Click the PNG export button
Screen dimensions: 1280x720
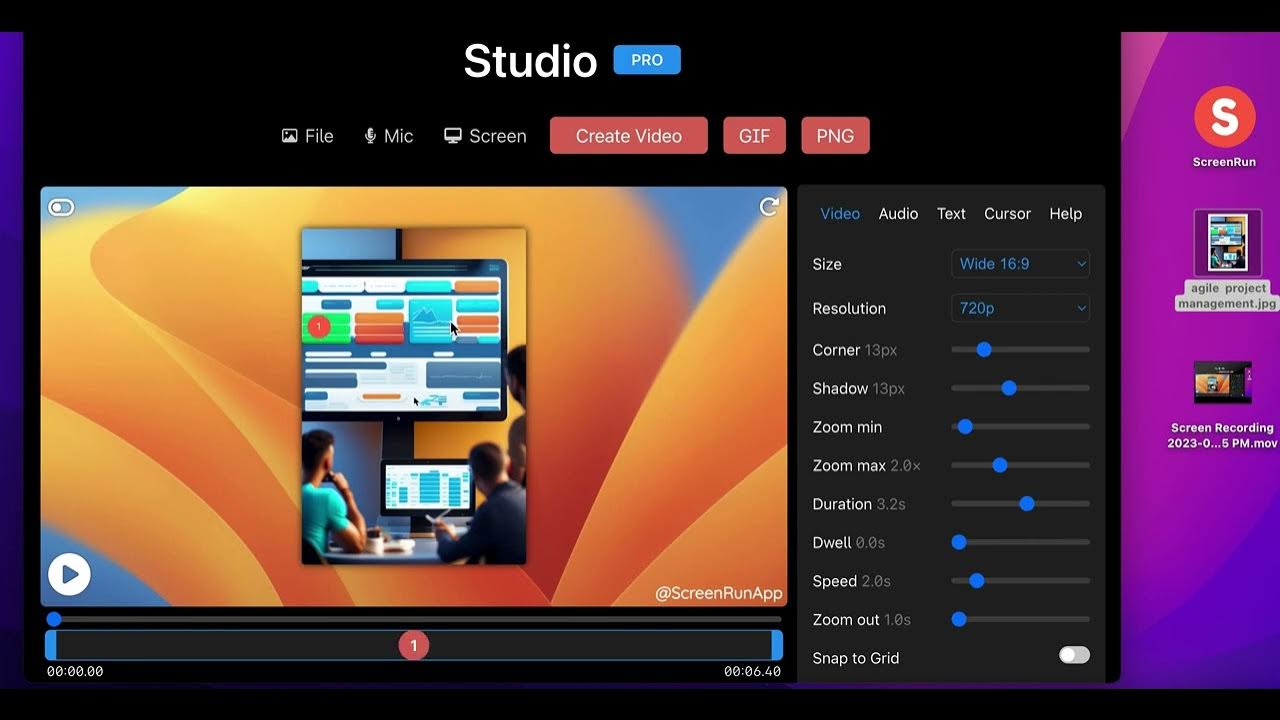pyautogui.click(x=835, y=136)
